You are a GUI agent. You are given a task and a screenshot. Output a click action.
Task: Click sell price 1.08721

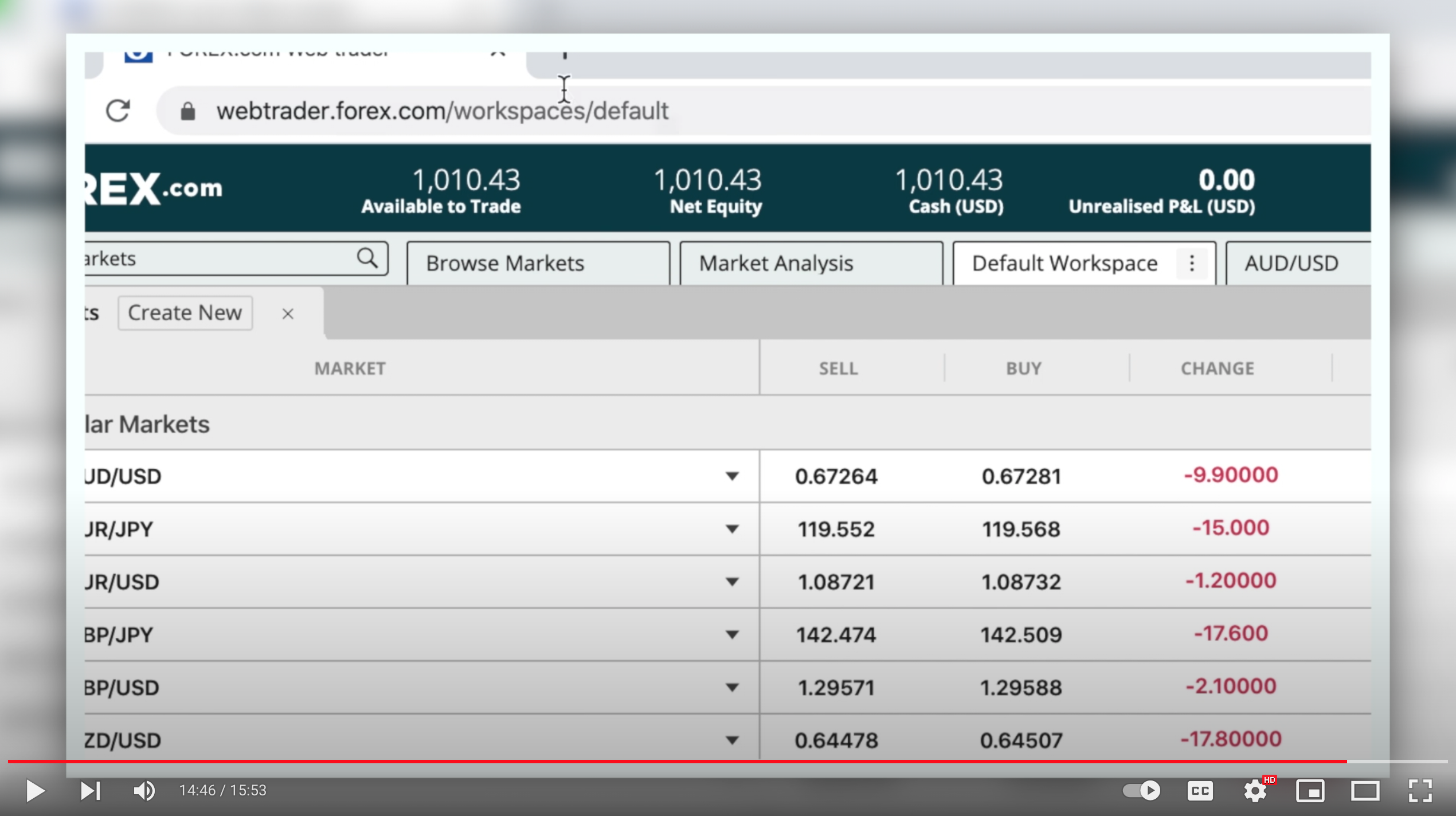836,582
